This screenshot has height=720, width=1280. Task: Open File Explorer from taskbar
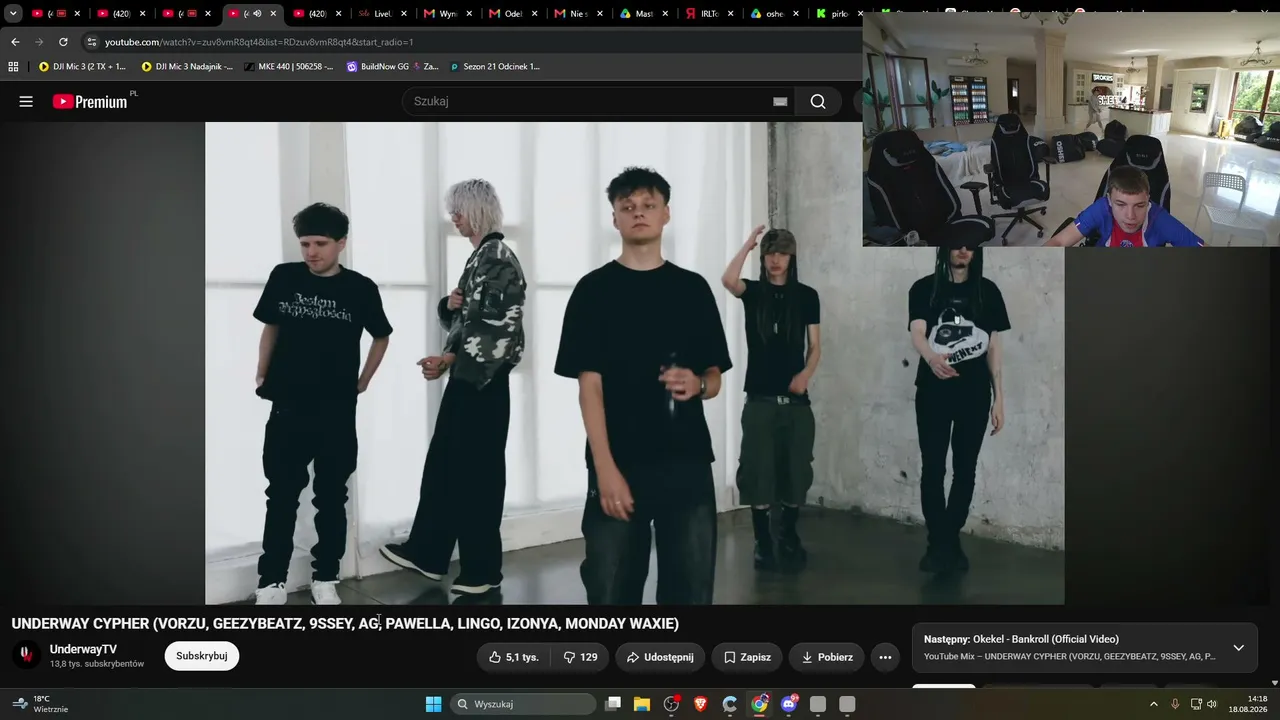(642, 704)
